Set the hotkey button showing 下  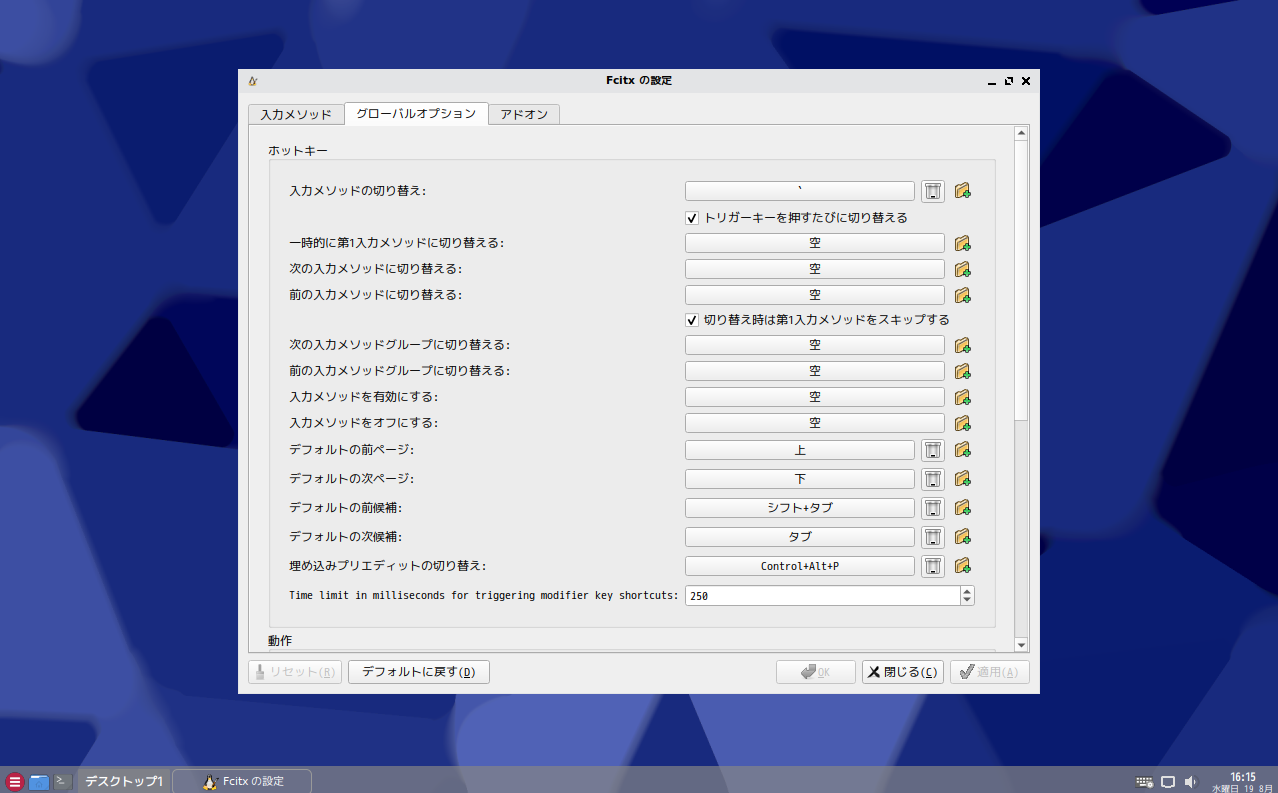(x=800, y=479)
